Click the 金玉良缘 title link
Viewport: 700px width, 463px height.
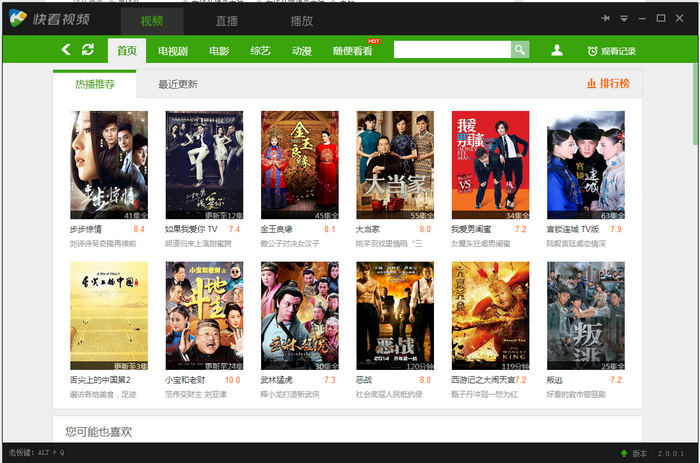pos(276,229)
